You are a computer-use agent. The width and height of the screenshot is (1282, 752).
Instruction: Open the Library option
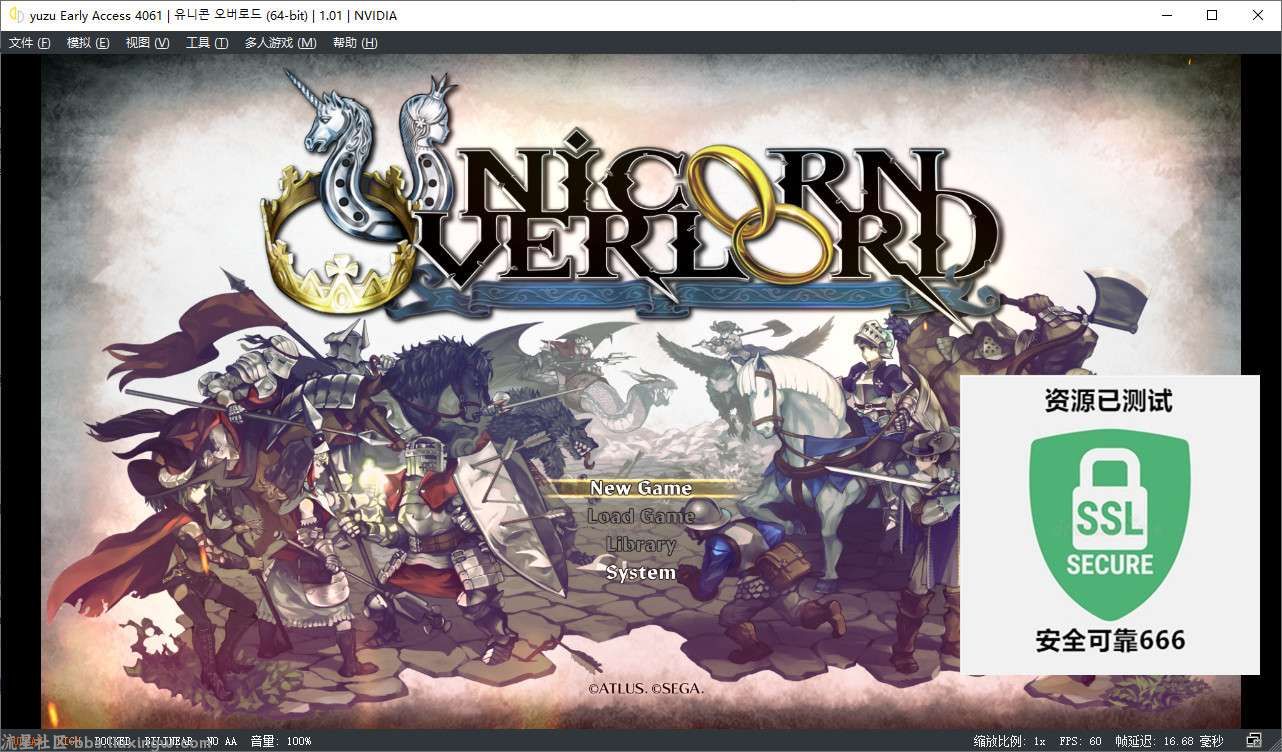tap(641, 544)
